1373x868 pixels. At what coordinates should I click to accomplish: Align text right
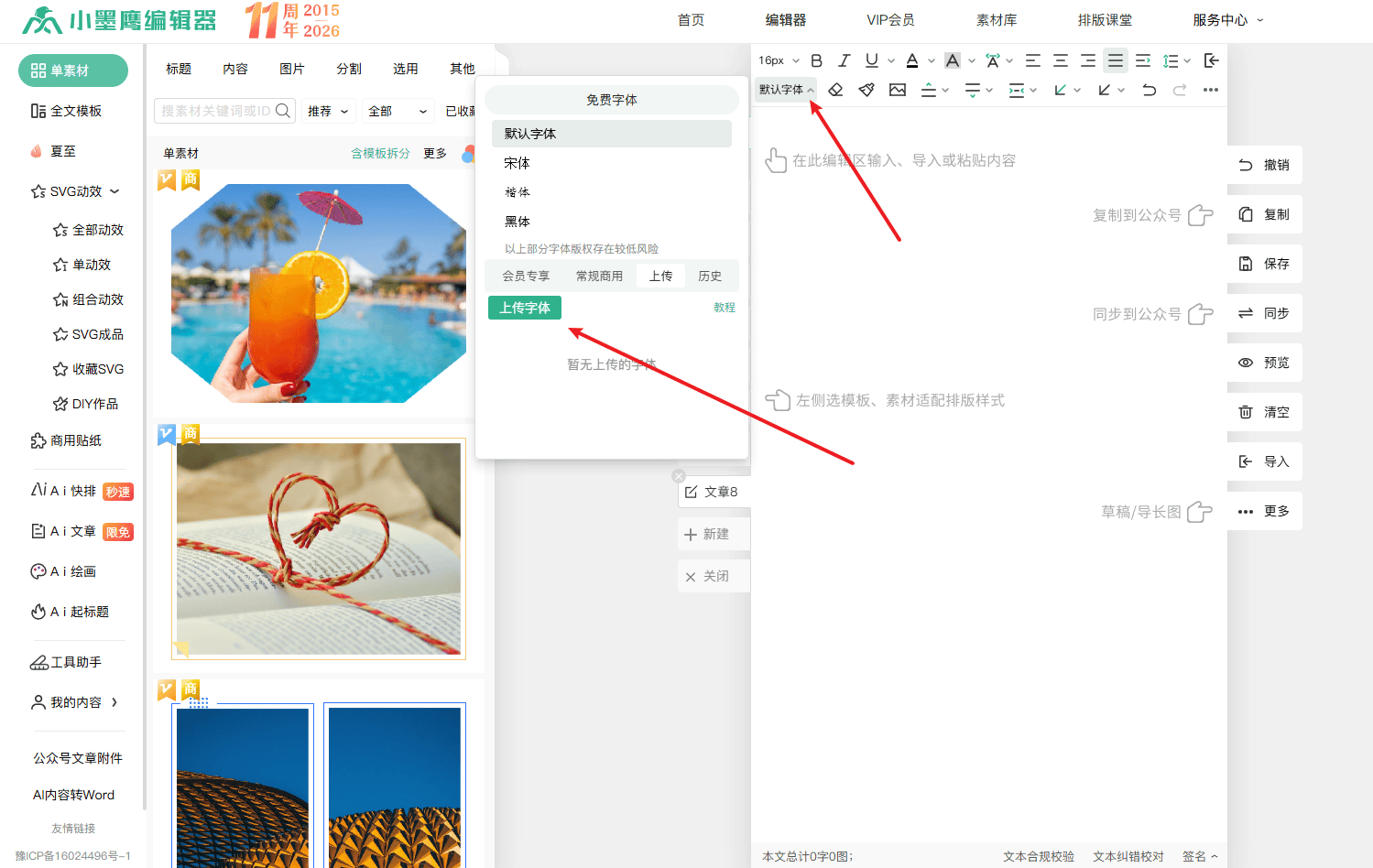(x=1088, y=60)
